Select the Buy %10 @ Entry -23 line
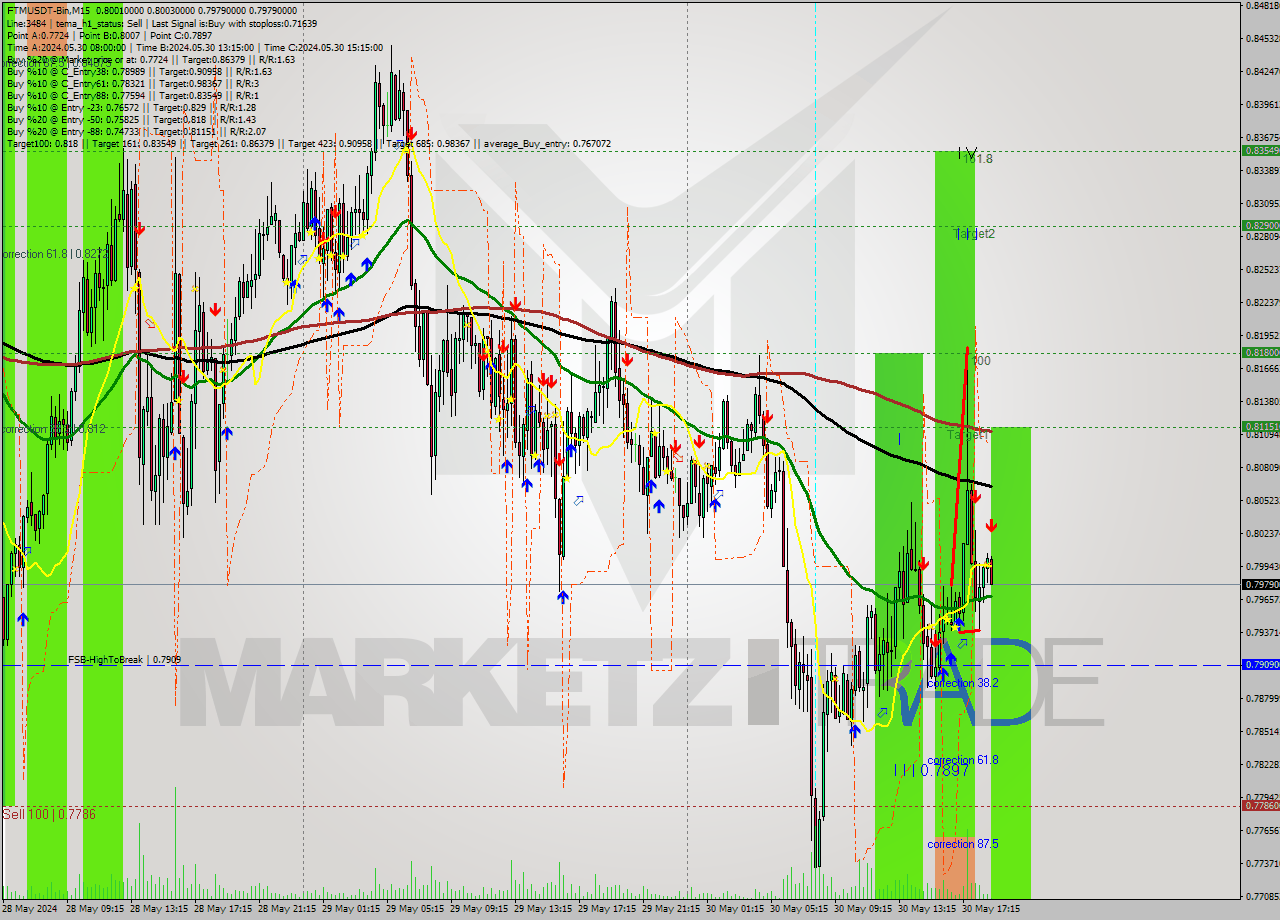 click(x=131, y=107)
